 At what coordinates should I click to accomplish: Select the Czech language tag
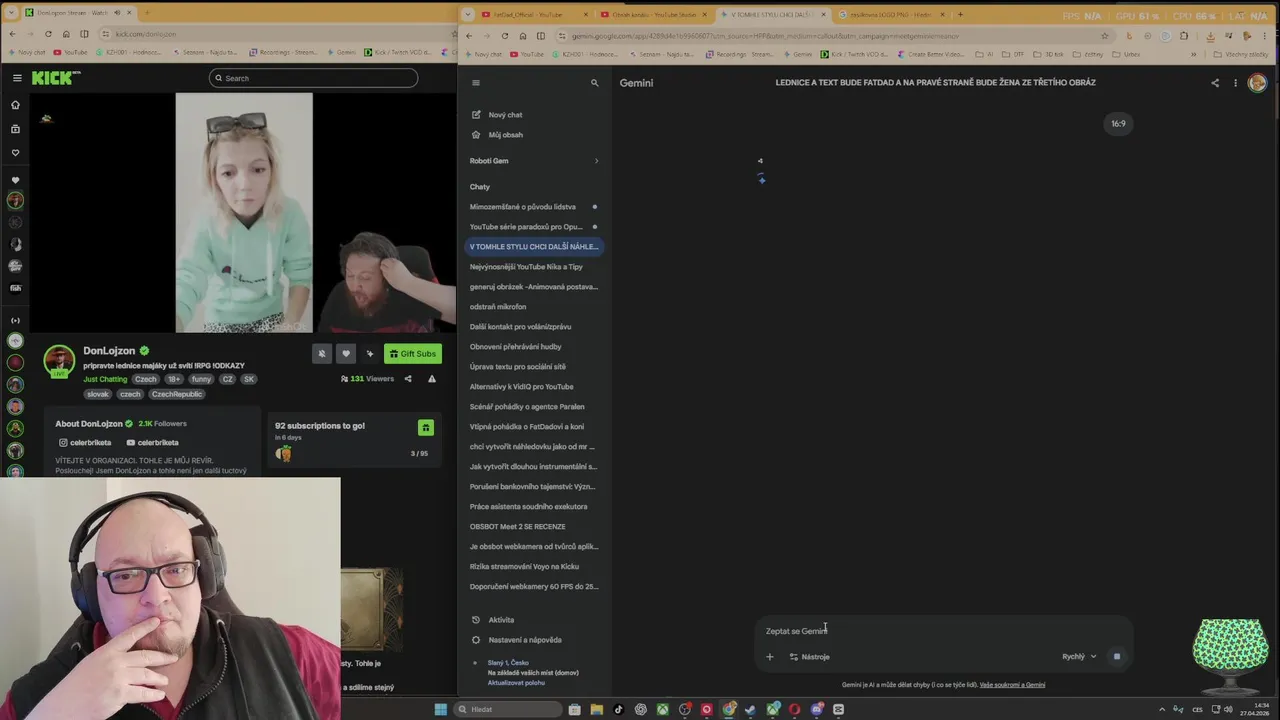tap(146, 379)
